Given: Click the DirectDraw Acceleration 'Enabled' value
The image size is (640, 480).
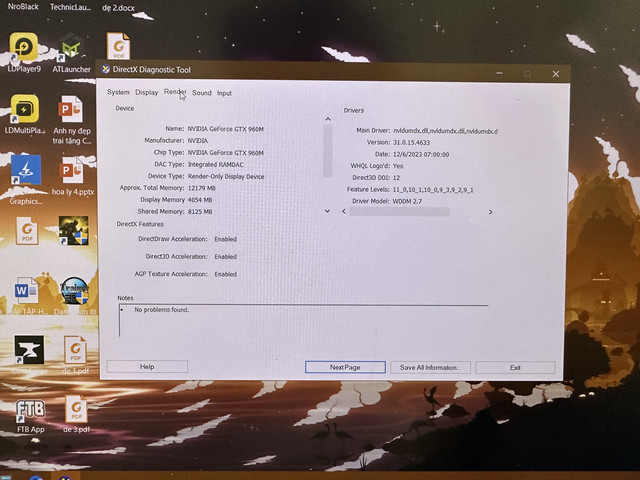Looking at the screenshot, I should 226,239.
